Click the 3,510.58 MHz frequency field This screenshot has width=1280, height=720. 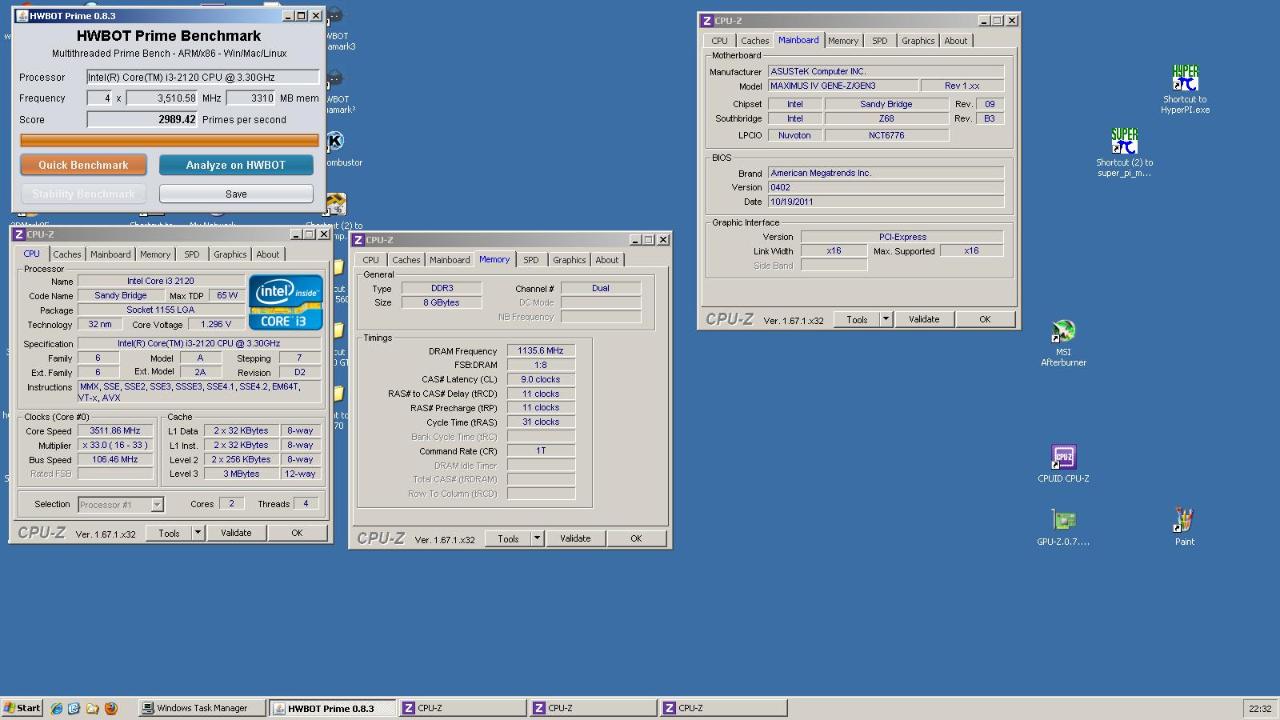[x=162, y=98]
